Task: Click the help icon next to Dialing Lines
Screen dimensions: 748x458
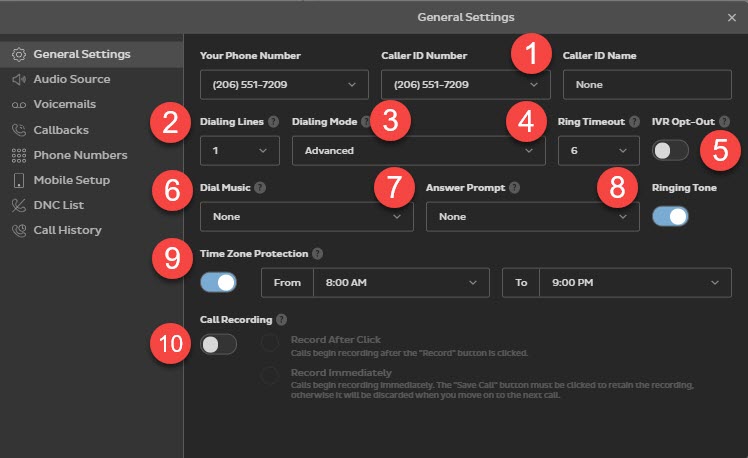Action: coord(273,122)
